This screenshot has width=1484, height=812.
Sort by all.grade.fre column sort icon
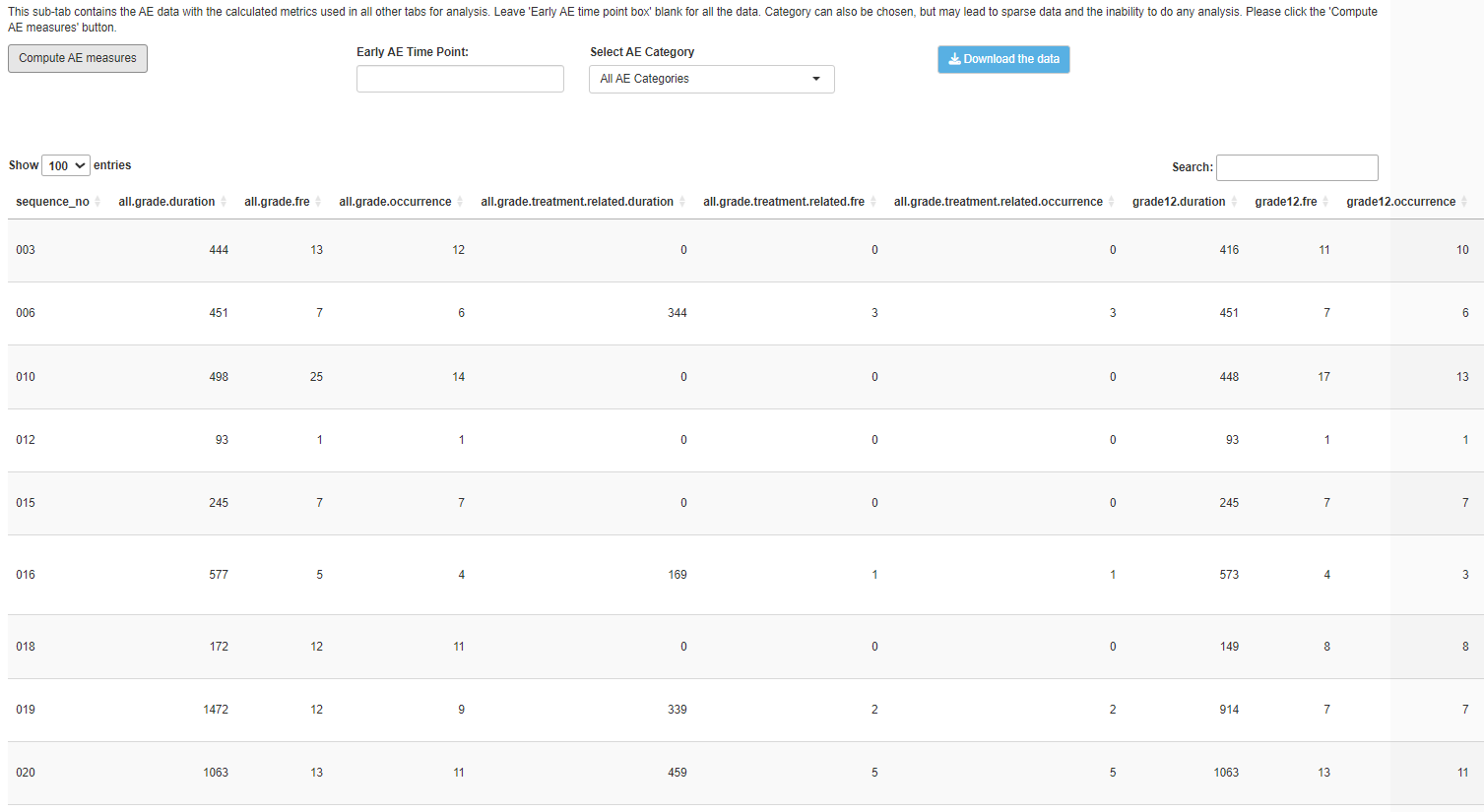point(318,202)
